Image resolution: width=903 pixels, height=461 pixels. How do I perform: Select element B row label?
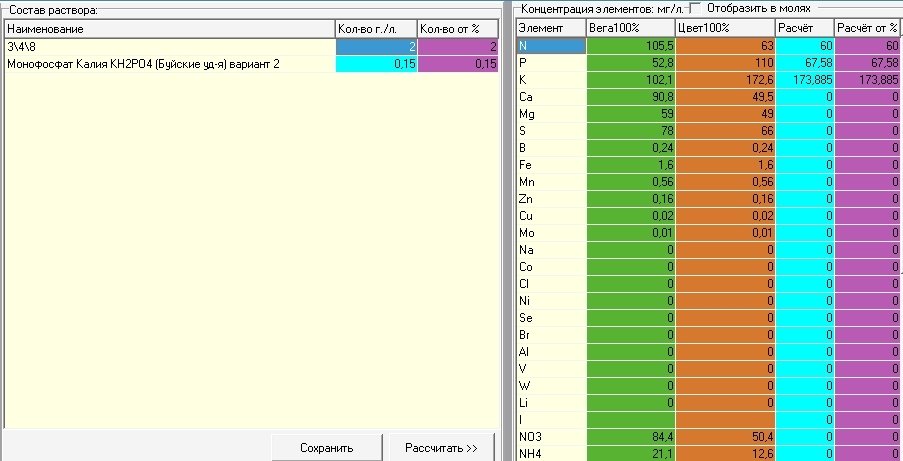(551, 148)
